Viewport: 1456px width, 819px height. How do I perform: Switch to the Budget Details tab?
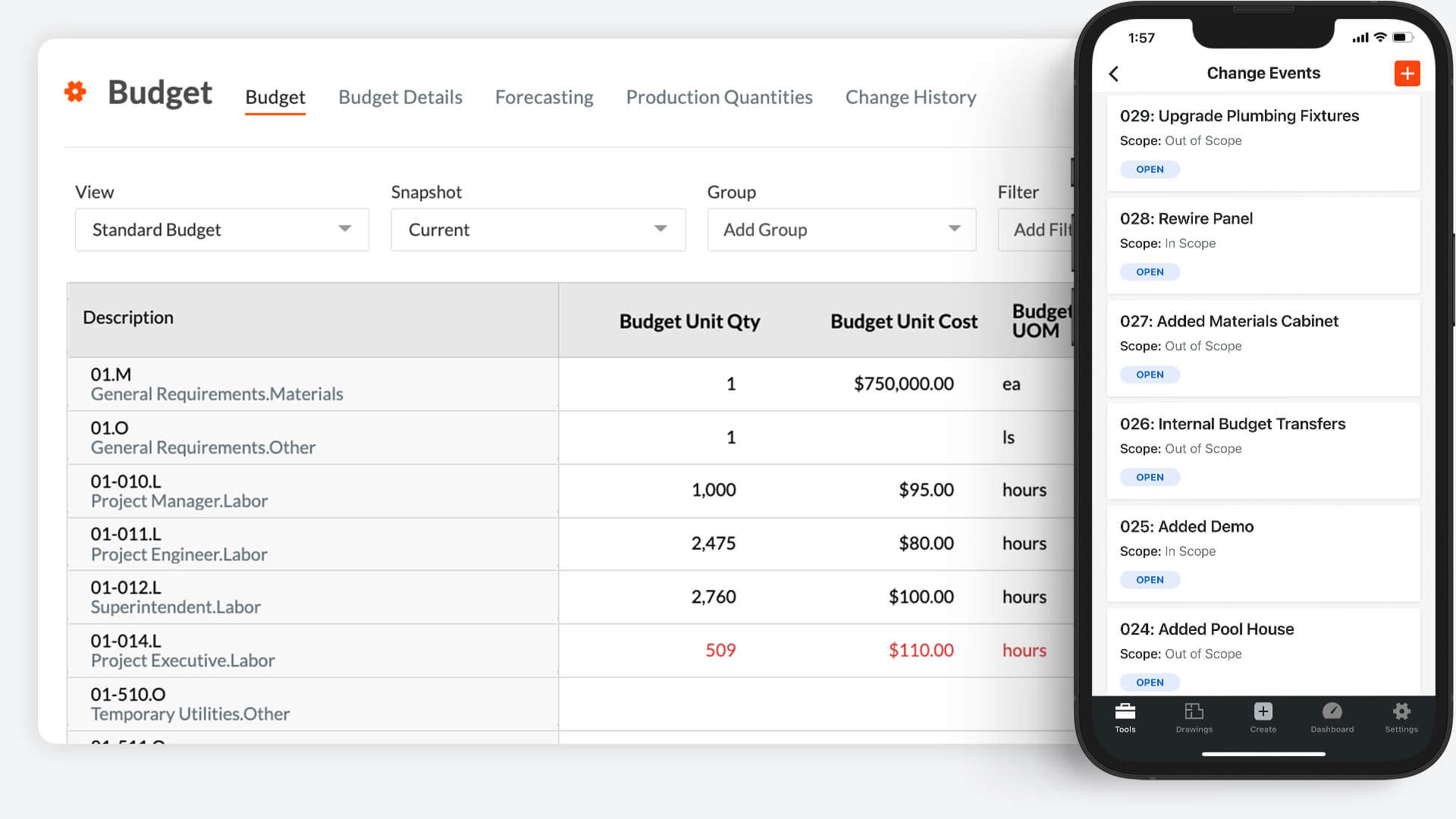[400, 97]
